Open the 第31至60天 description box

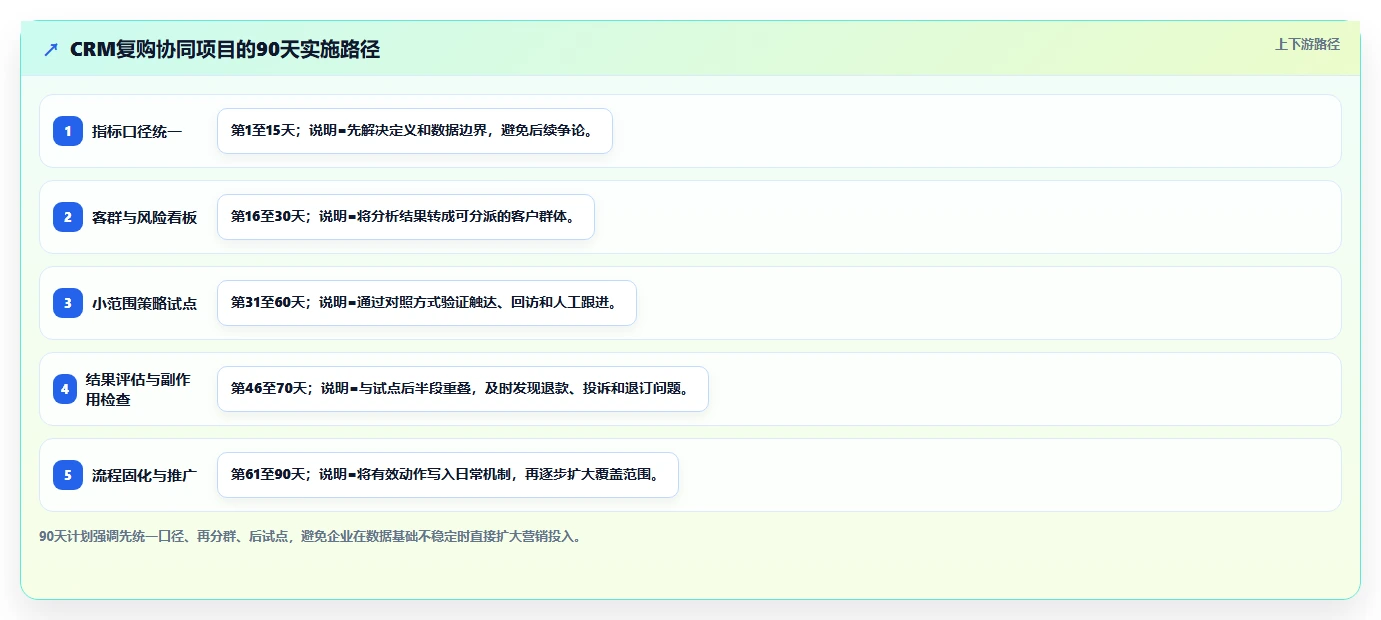(x=427, y=303)
